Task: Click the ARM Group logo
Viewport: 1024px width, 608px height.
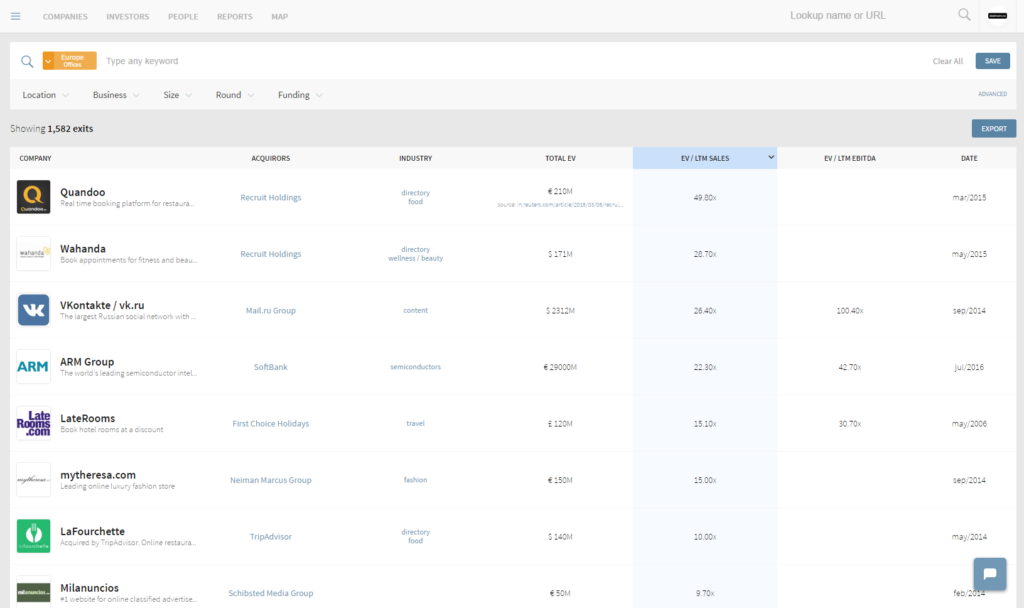Action: [x=33, y=367]
